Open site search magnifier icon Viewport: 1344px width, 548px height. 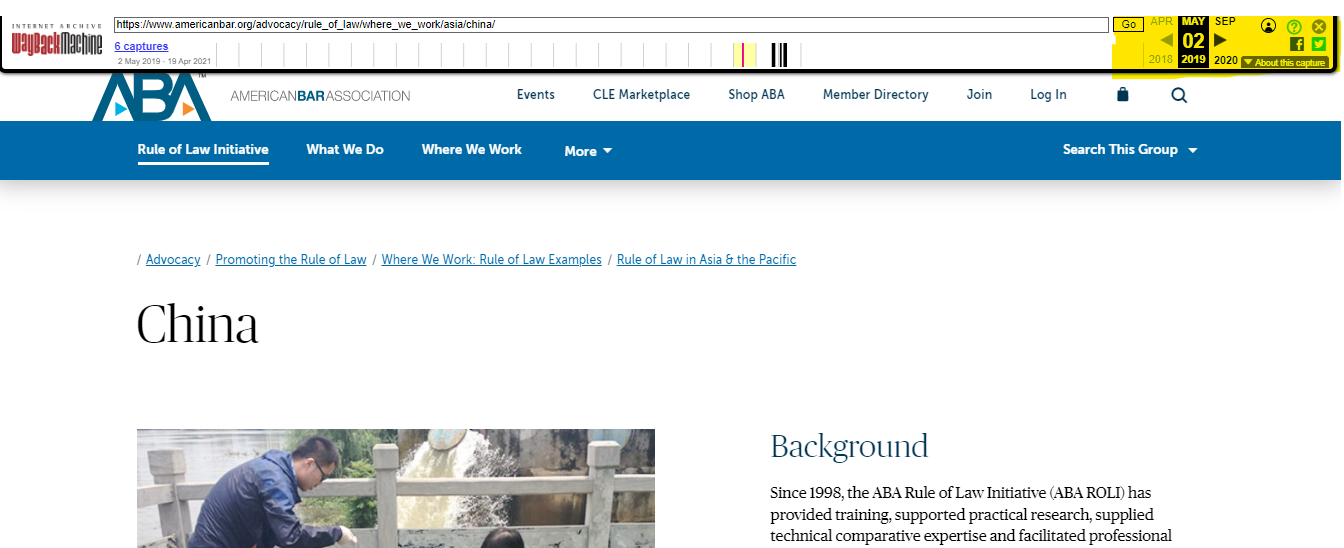click(1179, 95)
